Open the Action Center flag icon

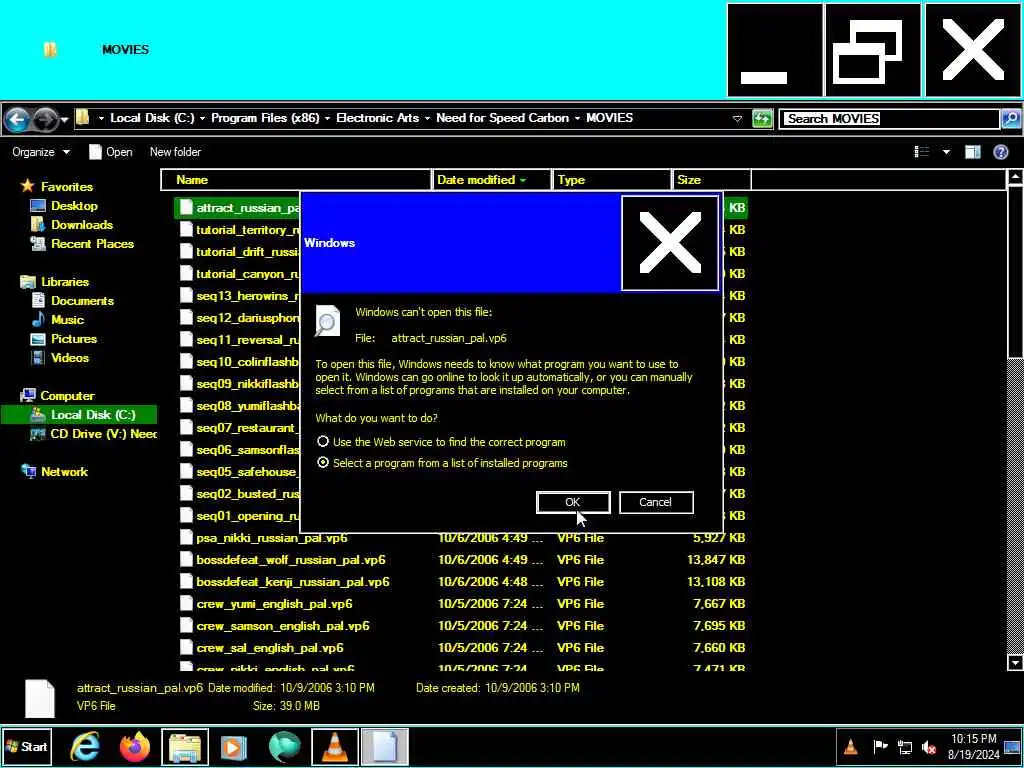click(880, 746)
